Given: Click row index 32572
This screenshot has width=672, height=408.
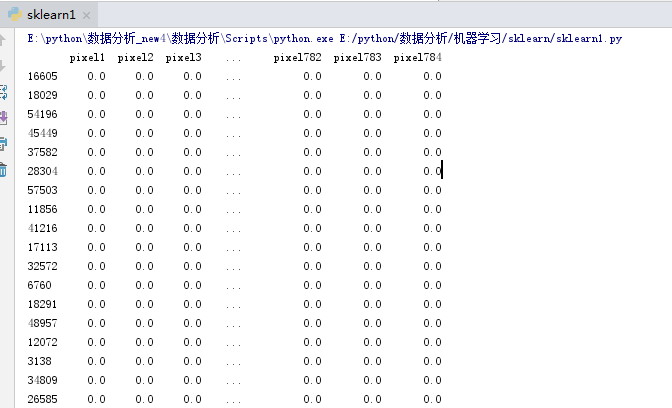Looking at the screenshot, I should coord(42,266).
